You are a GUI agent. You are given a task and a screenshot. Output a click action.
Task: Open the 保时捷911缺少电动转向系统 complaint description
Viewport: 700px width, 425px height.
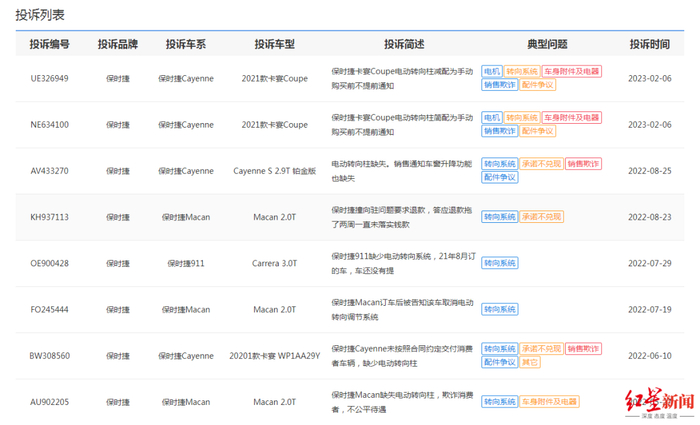(x=403, y=263)
